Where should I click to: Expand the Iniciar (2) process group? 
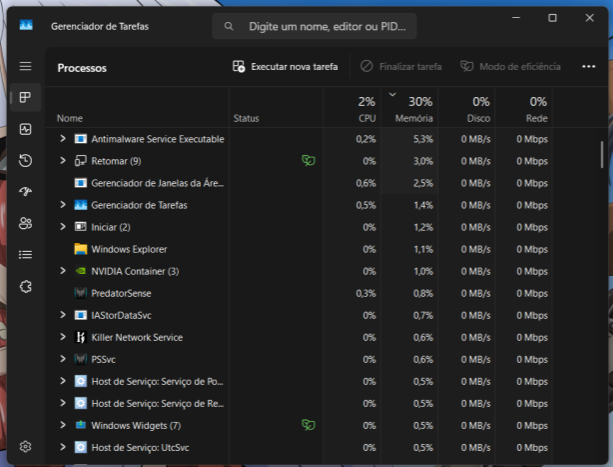click(63, 226)
